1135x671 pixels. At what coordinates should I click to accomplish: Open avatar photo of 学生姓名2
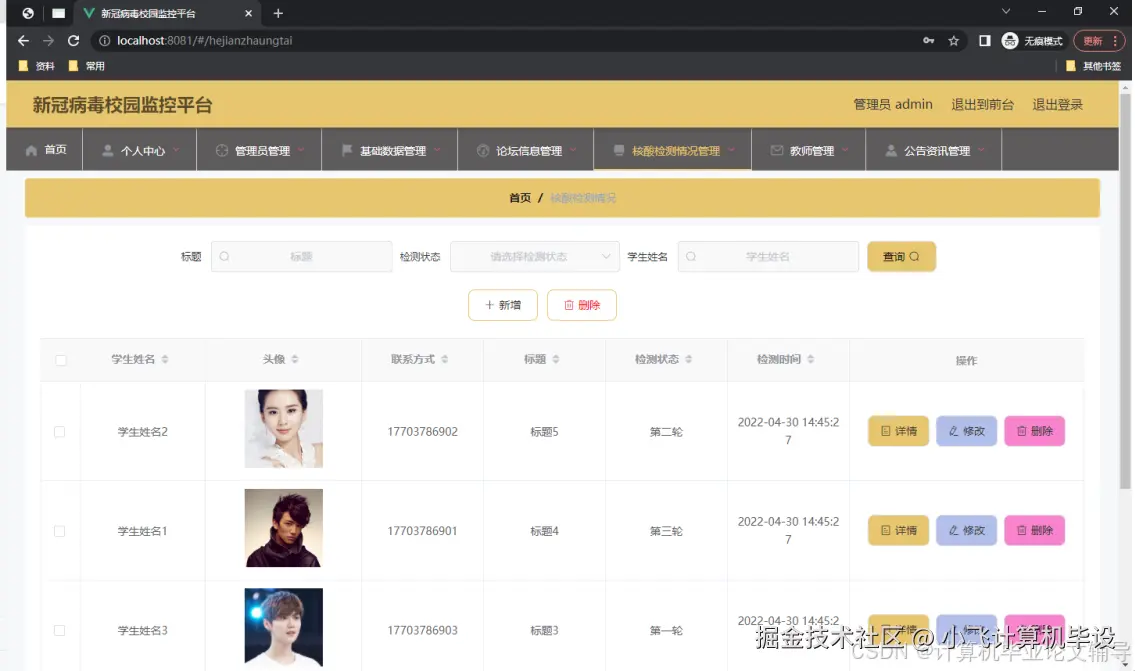click(284, 429)
